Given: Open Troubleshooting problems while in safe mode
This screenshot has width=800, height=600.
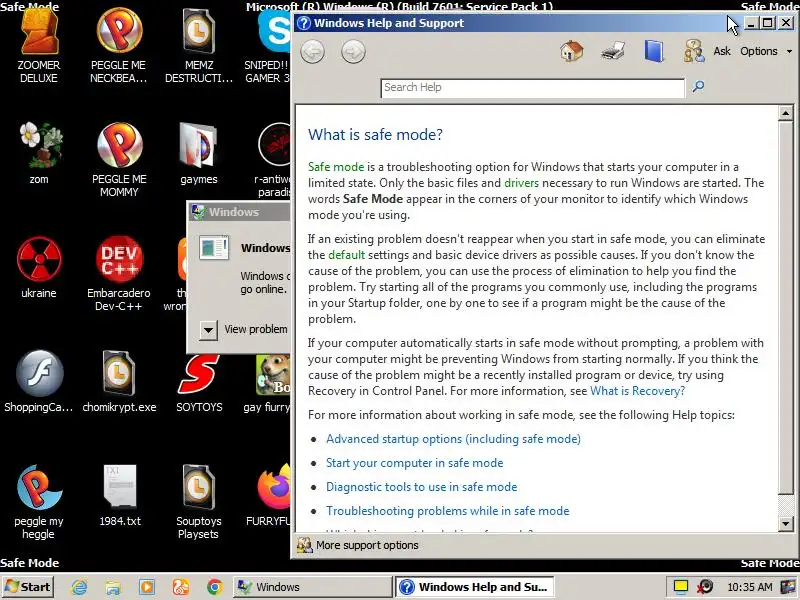Looking at the screenshot, I should pos(447,511).
